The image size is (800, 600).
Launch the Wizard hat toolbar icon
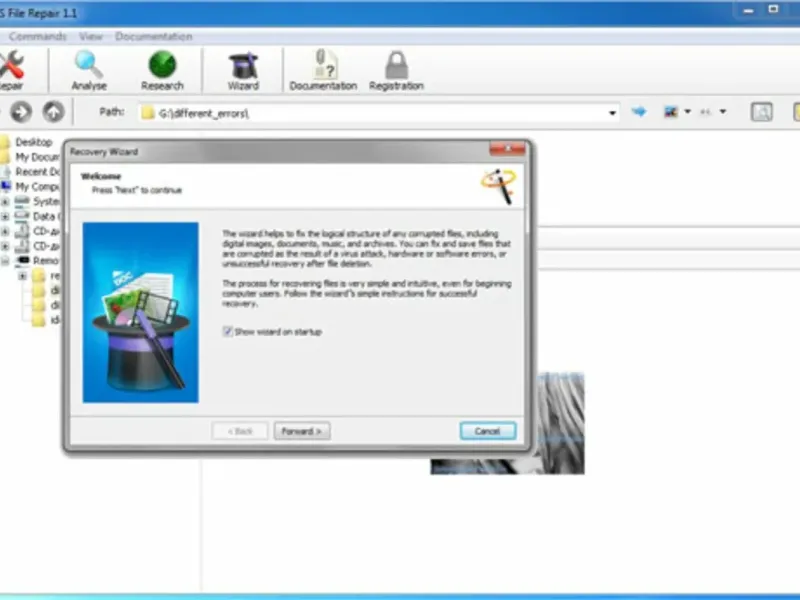[x=243, y=70]
